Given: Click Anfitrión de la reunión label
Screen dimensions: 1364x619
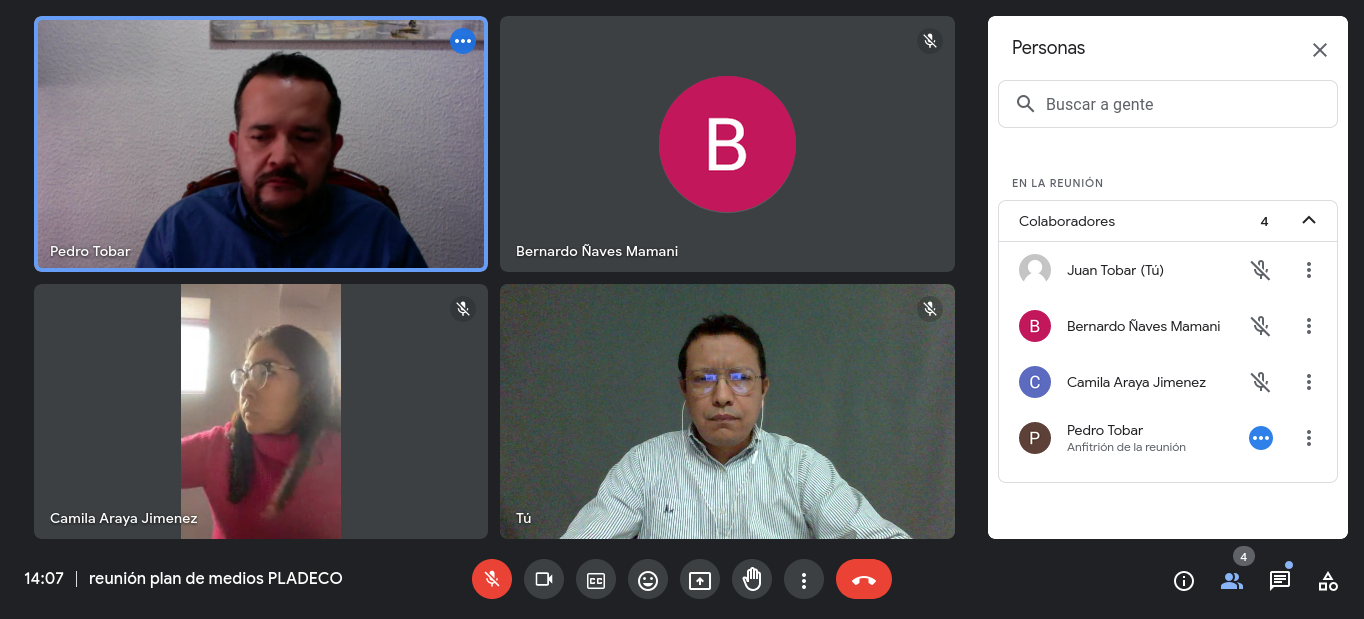Looking at the screenshot, I should (x=1126, y=448).
